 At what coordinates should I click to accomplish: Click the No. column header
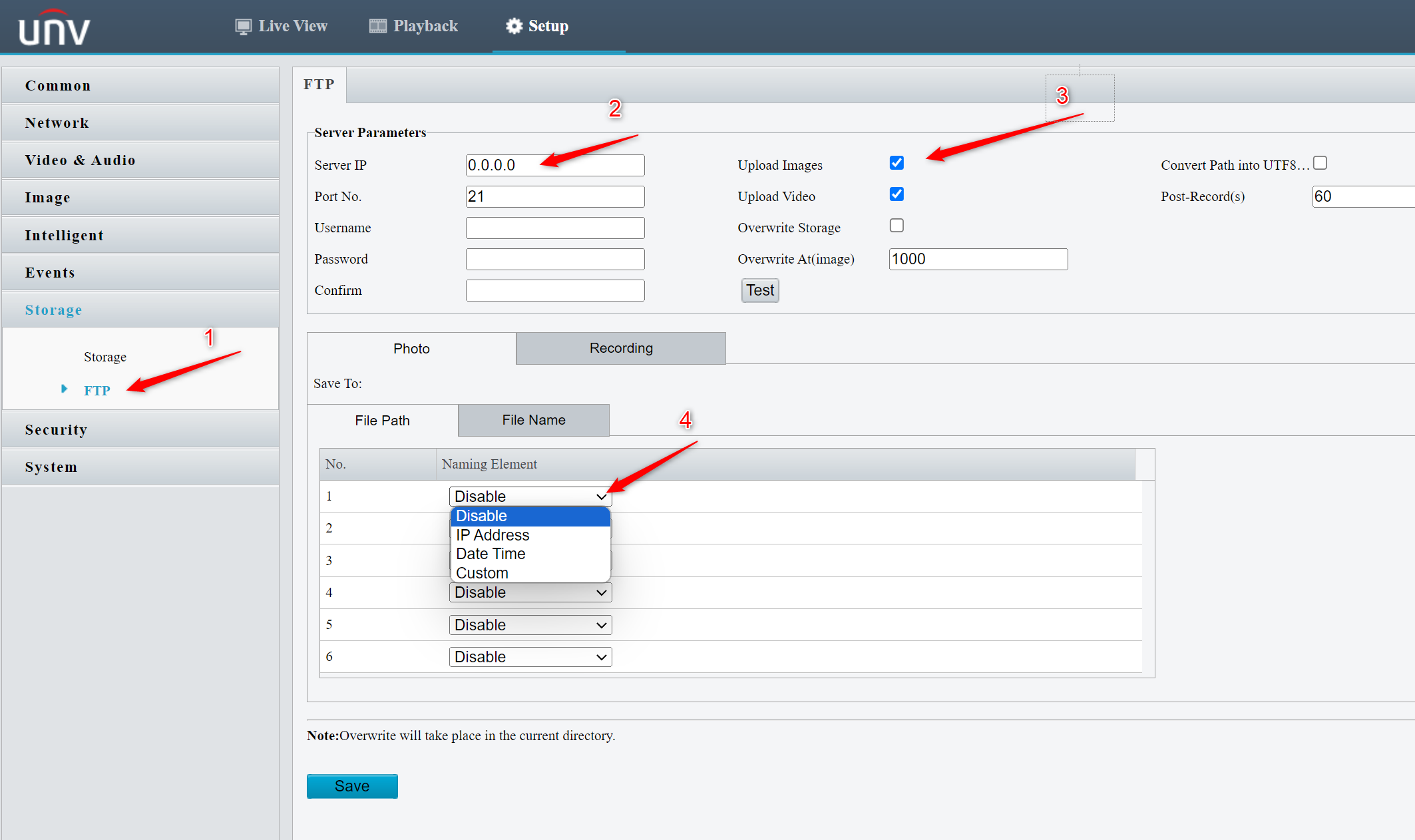tap(378, 464)
